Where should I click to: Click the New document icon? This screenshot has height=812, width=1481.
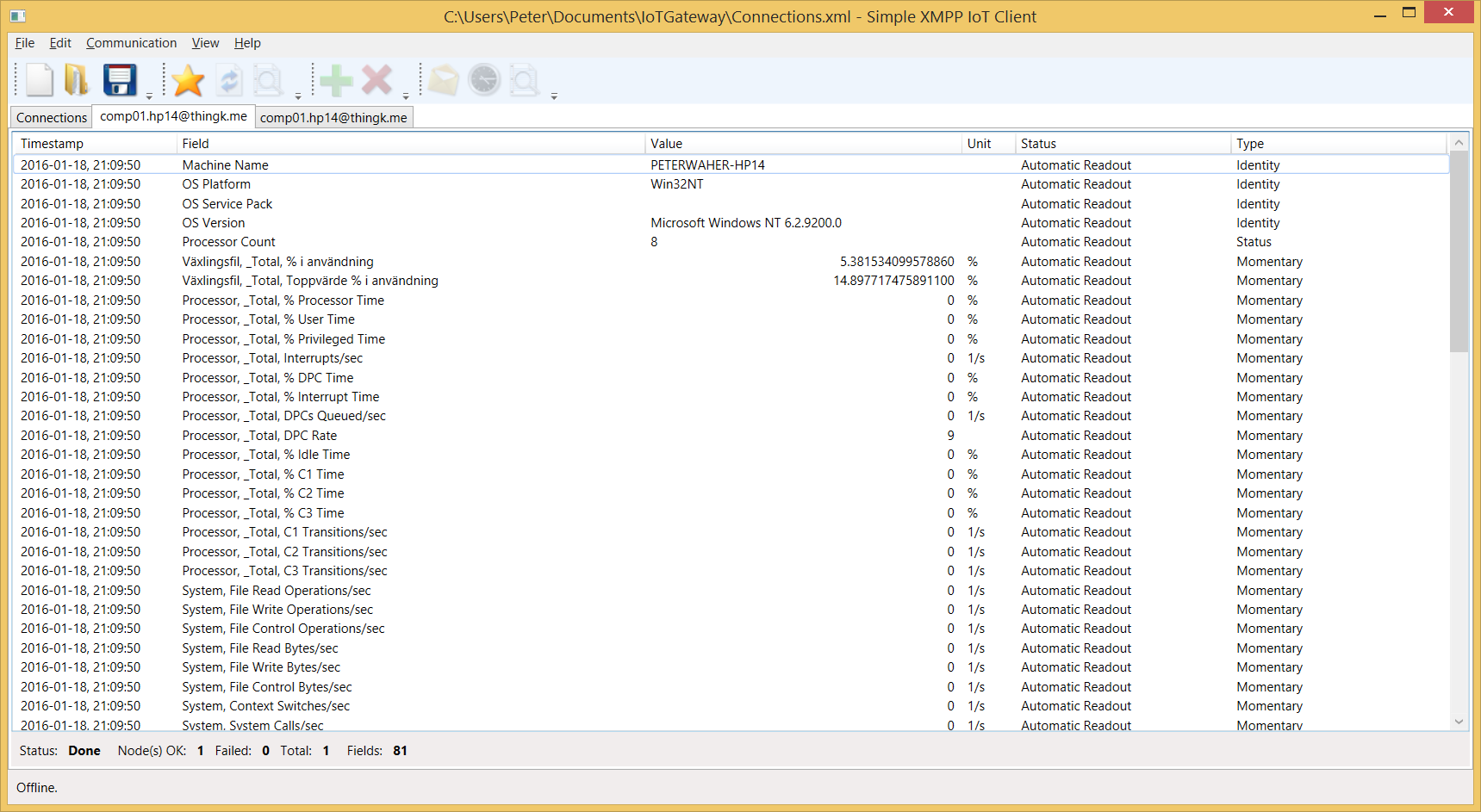(40, 80)
